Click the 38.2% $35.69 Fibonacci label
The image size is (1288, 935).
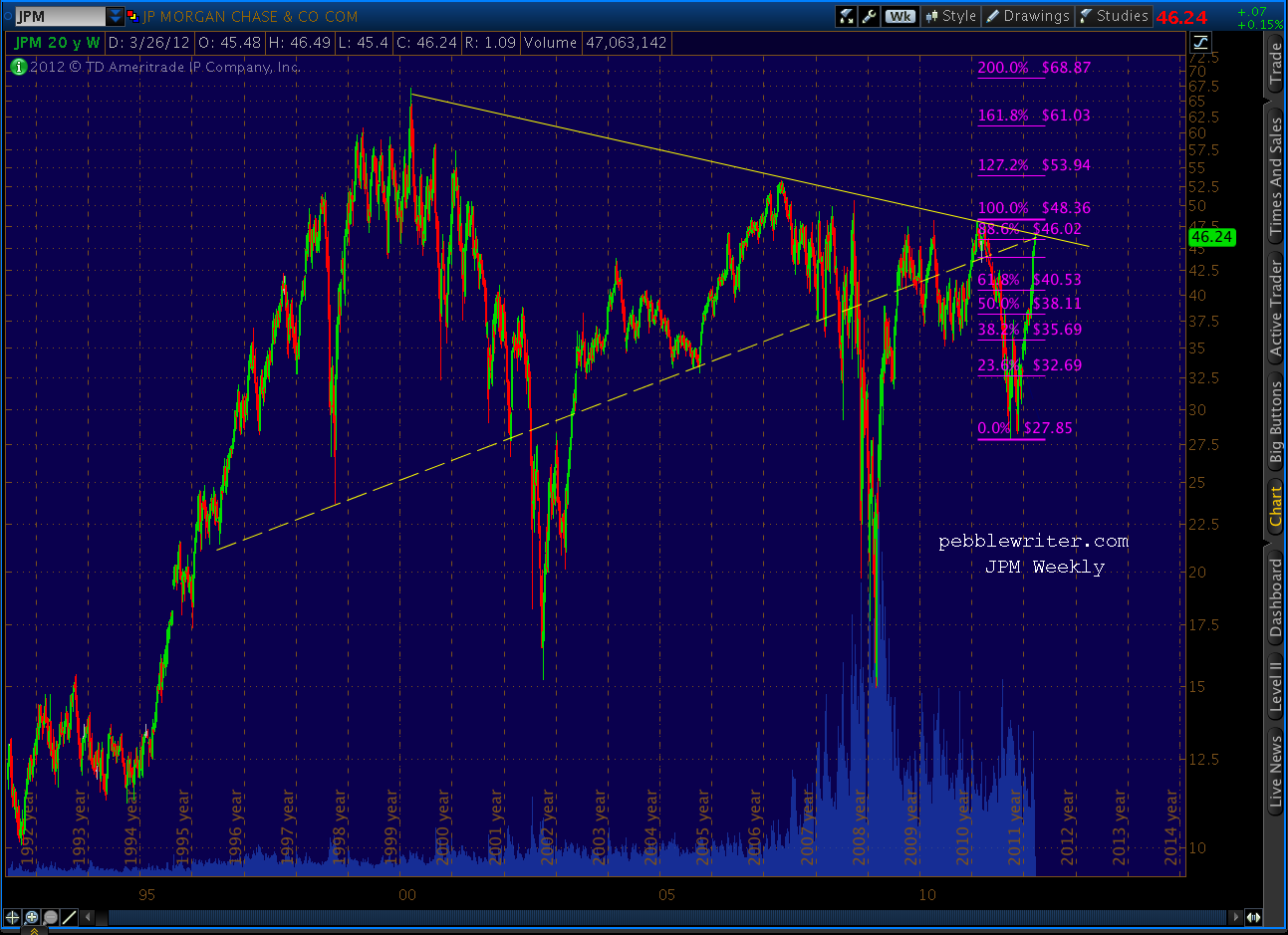(1029, 330)
